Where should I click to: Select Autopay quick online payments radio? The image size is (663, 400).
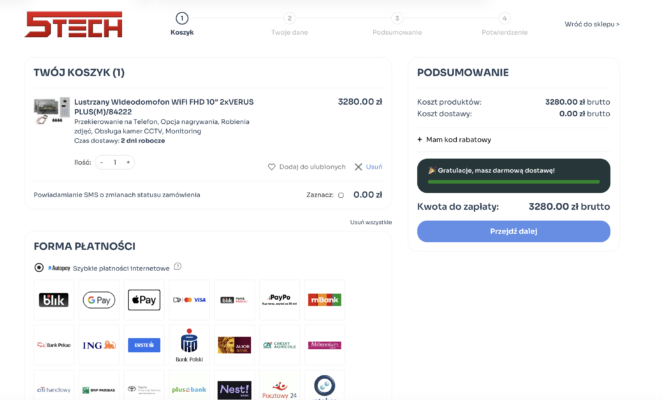coord(39,268)
